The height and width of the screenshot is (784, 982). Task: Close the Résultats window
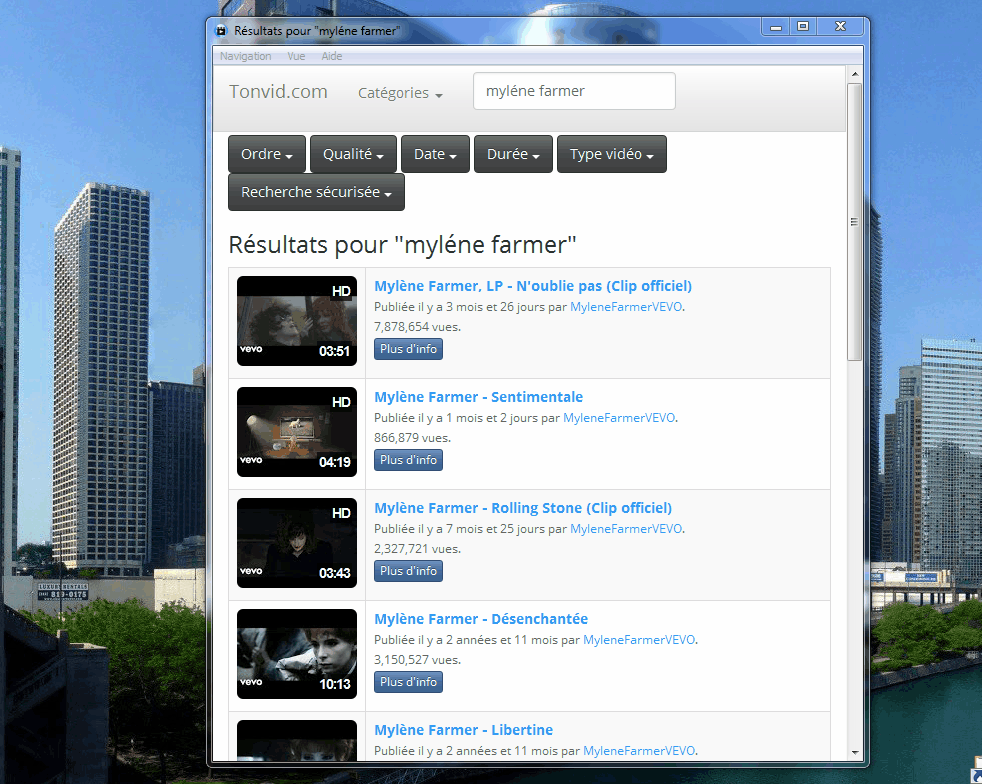840,26
